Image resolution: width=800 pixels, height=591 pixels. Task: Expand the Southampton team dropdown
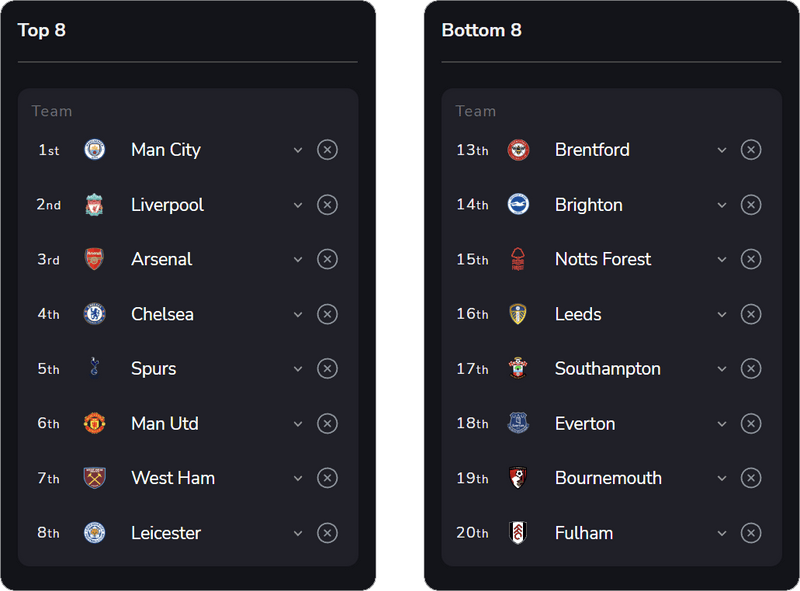point(722,368)
